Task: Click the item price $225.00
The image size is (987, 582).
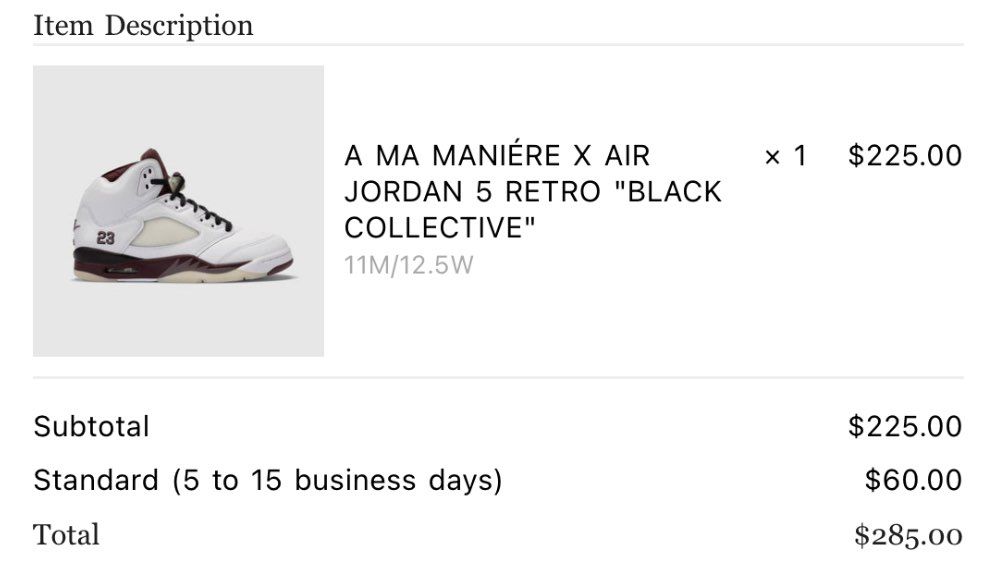Action: pyautogui.click(x=905, y=155)
